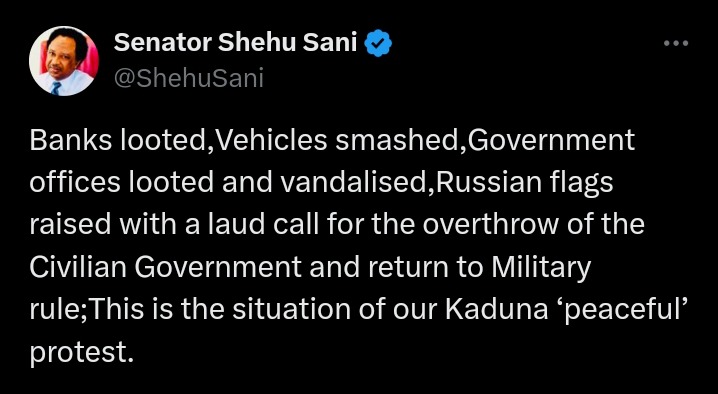Select the phrase 'Russian flags' in the tweet

pos(525,184)
